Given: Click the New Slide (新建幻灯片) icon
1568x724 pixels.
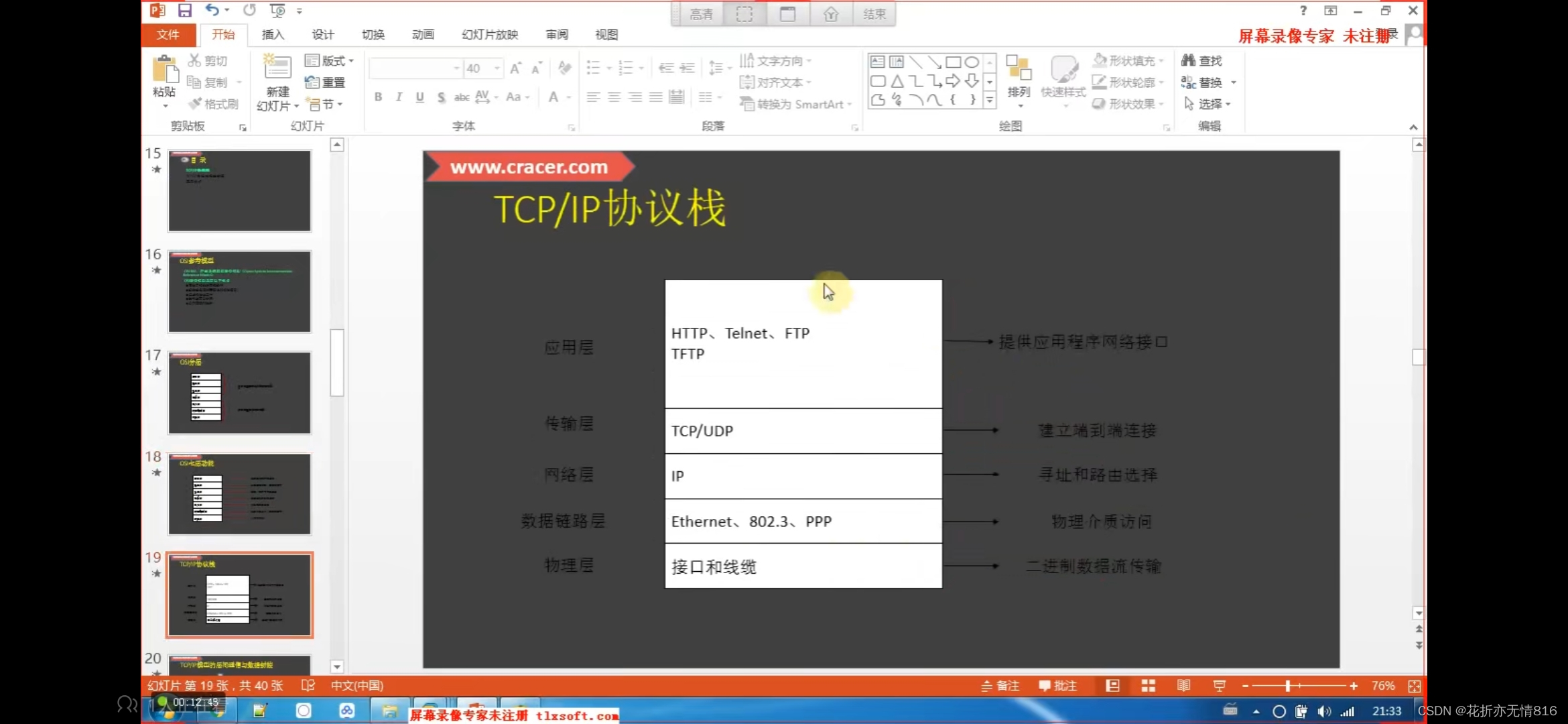Looking at the screenshot, I should [x=277, y=68].
